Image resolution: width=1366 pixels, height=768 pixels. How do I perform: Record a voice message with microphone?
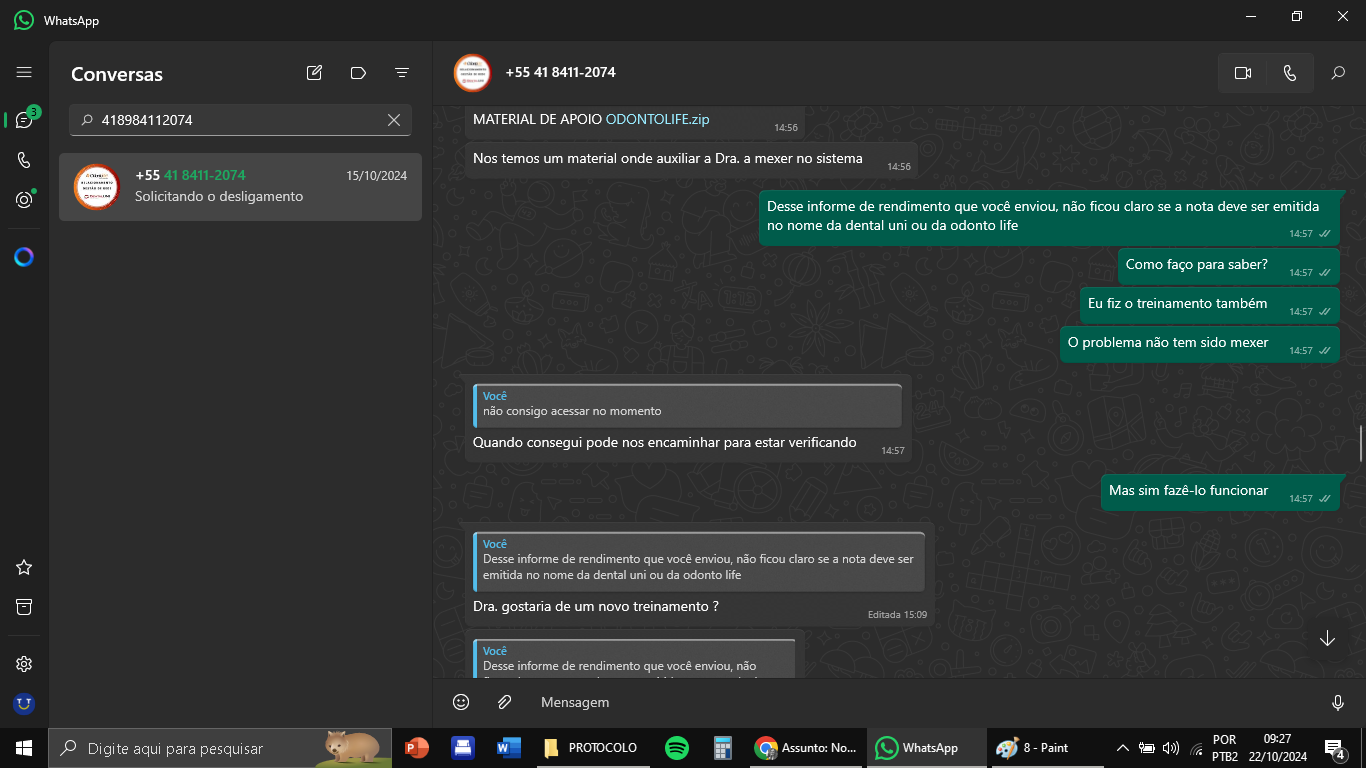(1337, 702)
